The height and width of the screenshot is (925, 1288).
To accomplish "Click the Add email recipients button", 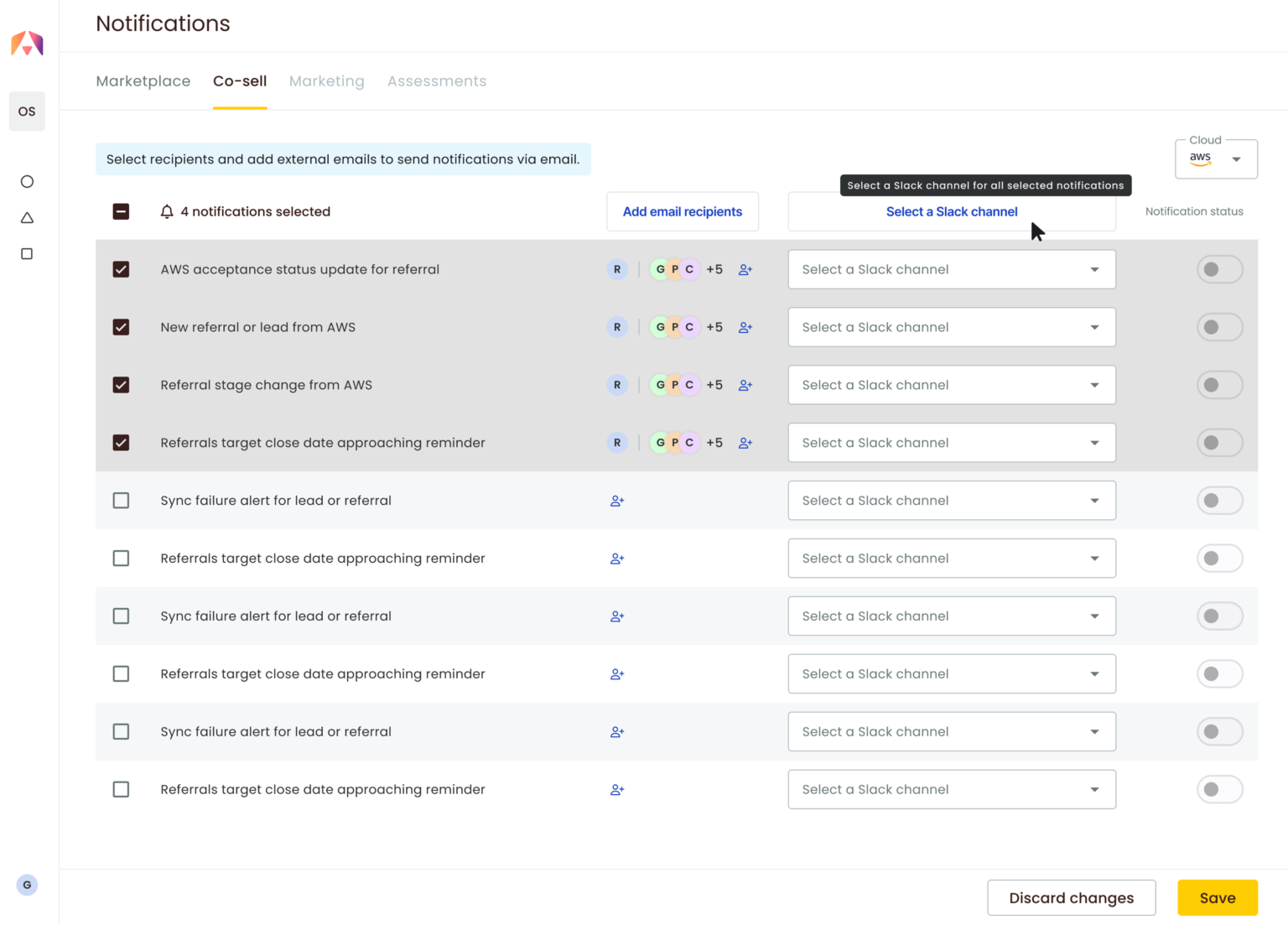I will tap(683, 211).
